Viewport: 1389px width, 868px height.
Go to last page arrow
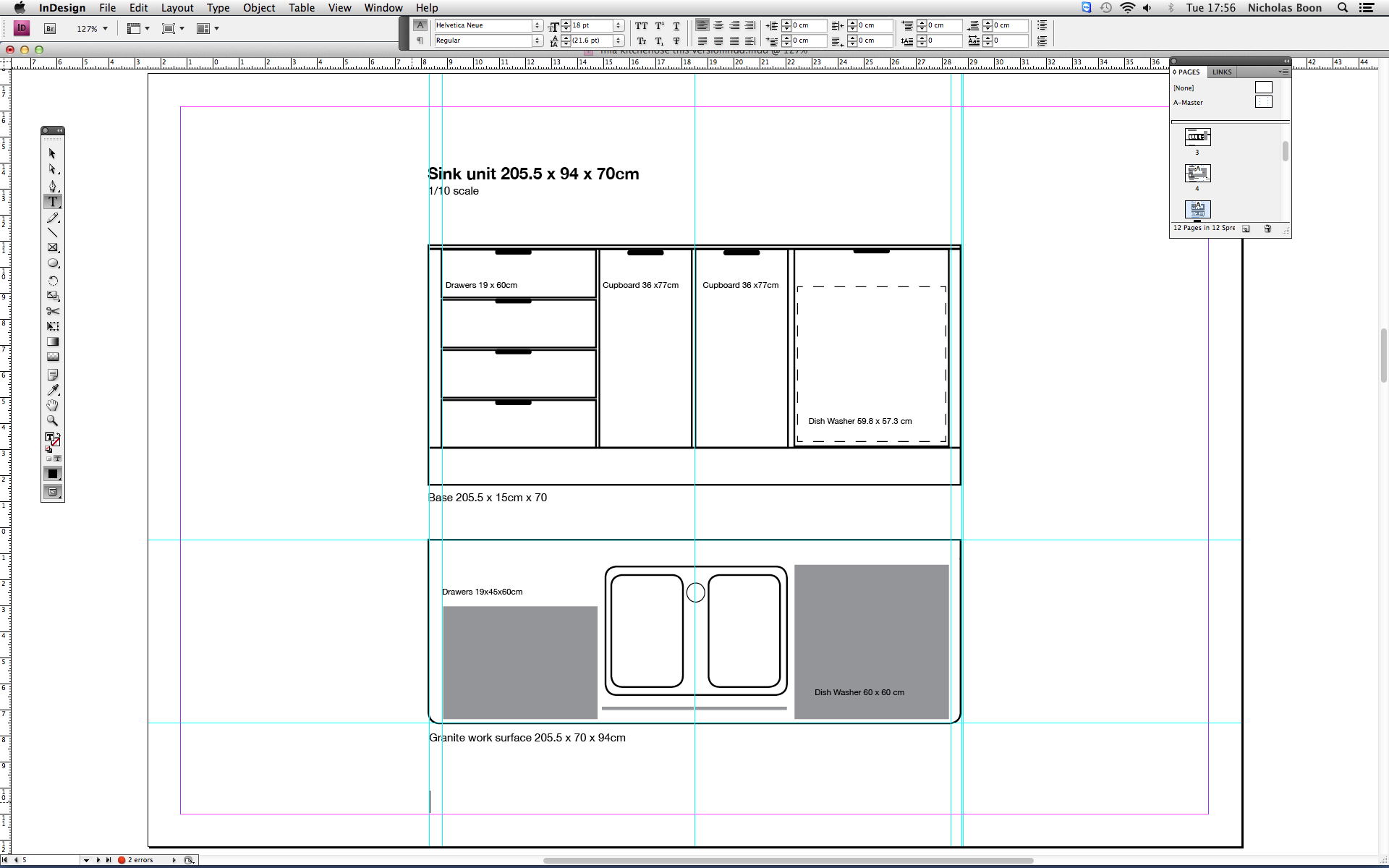pyautogui.click(x=109, y=860)
